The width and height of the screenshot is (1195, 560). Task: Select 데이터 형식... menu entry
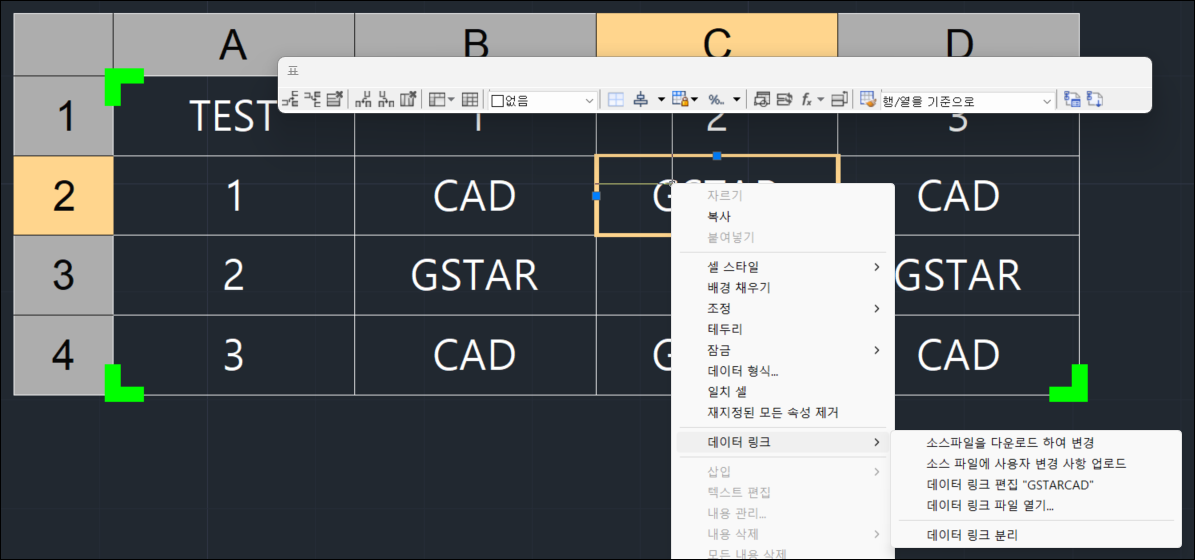click(782, 371)
